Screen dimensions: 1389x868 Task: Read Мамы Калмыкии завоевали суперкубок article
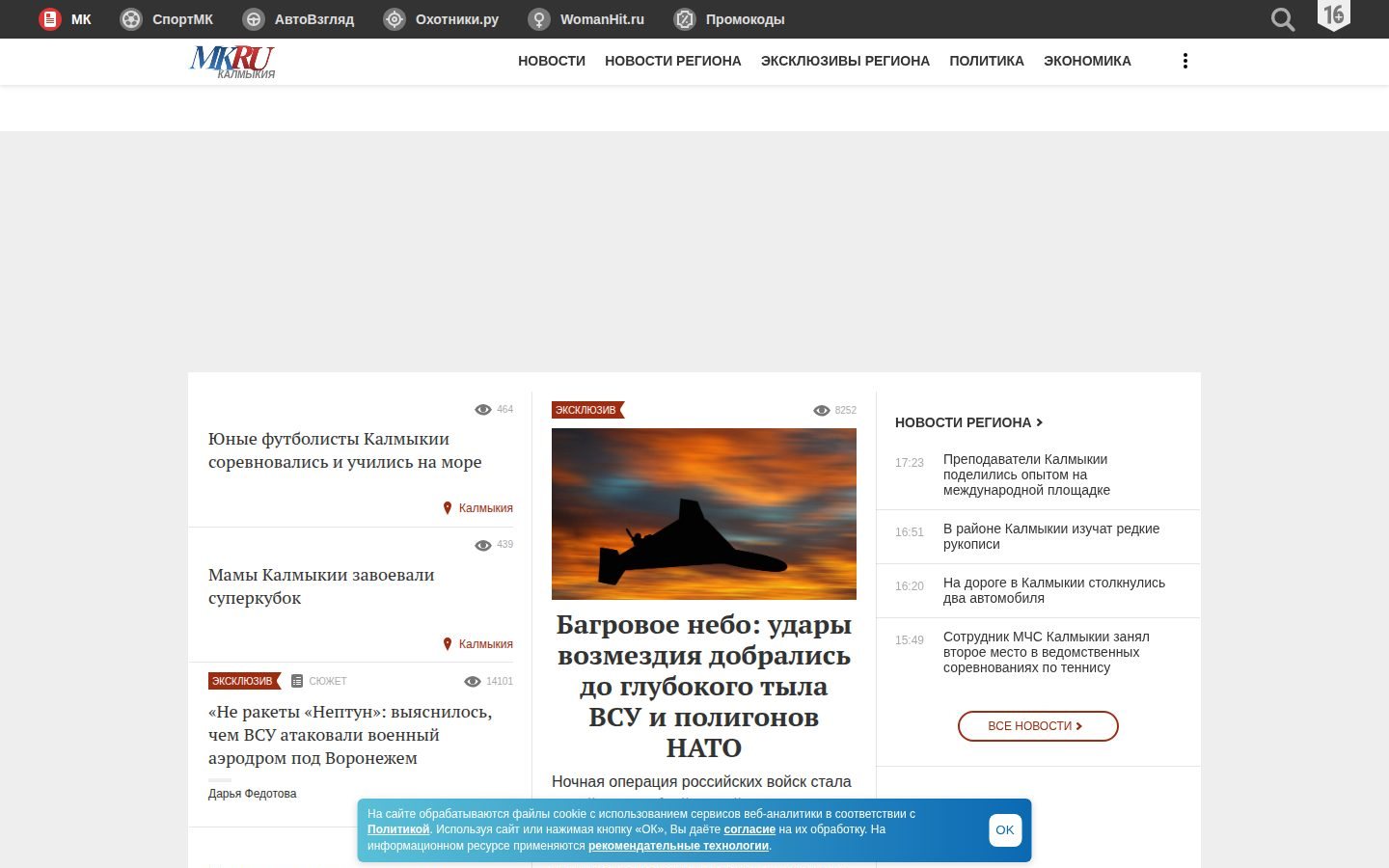point(321,586)
